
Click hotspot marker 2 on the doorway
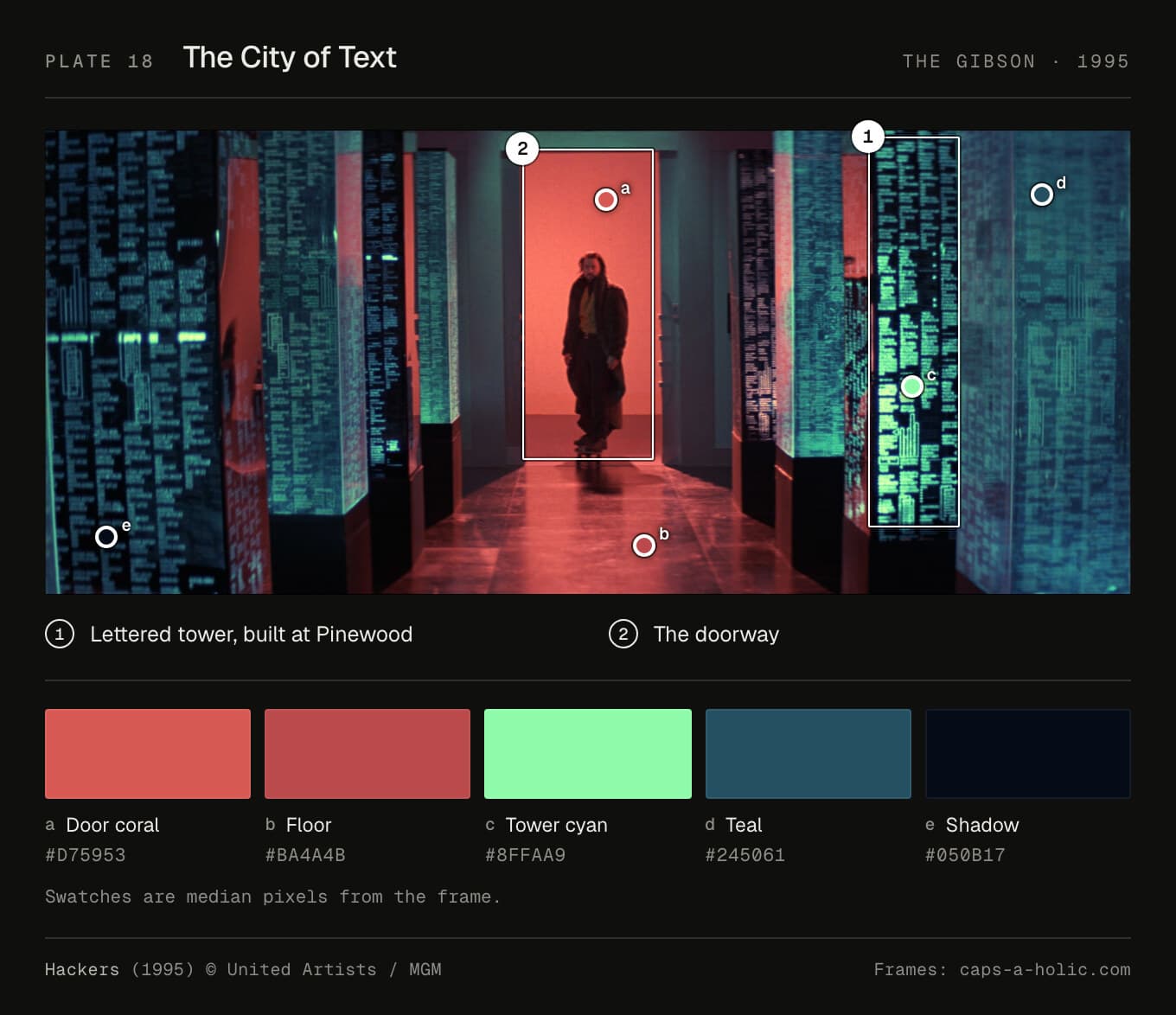point(522,149)
